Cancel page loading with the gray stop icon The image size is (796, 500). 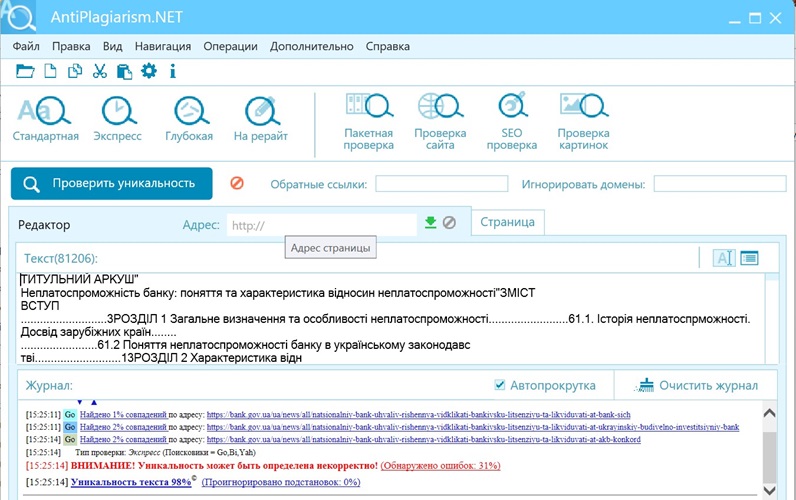point(449,222)
